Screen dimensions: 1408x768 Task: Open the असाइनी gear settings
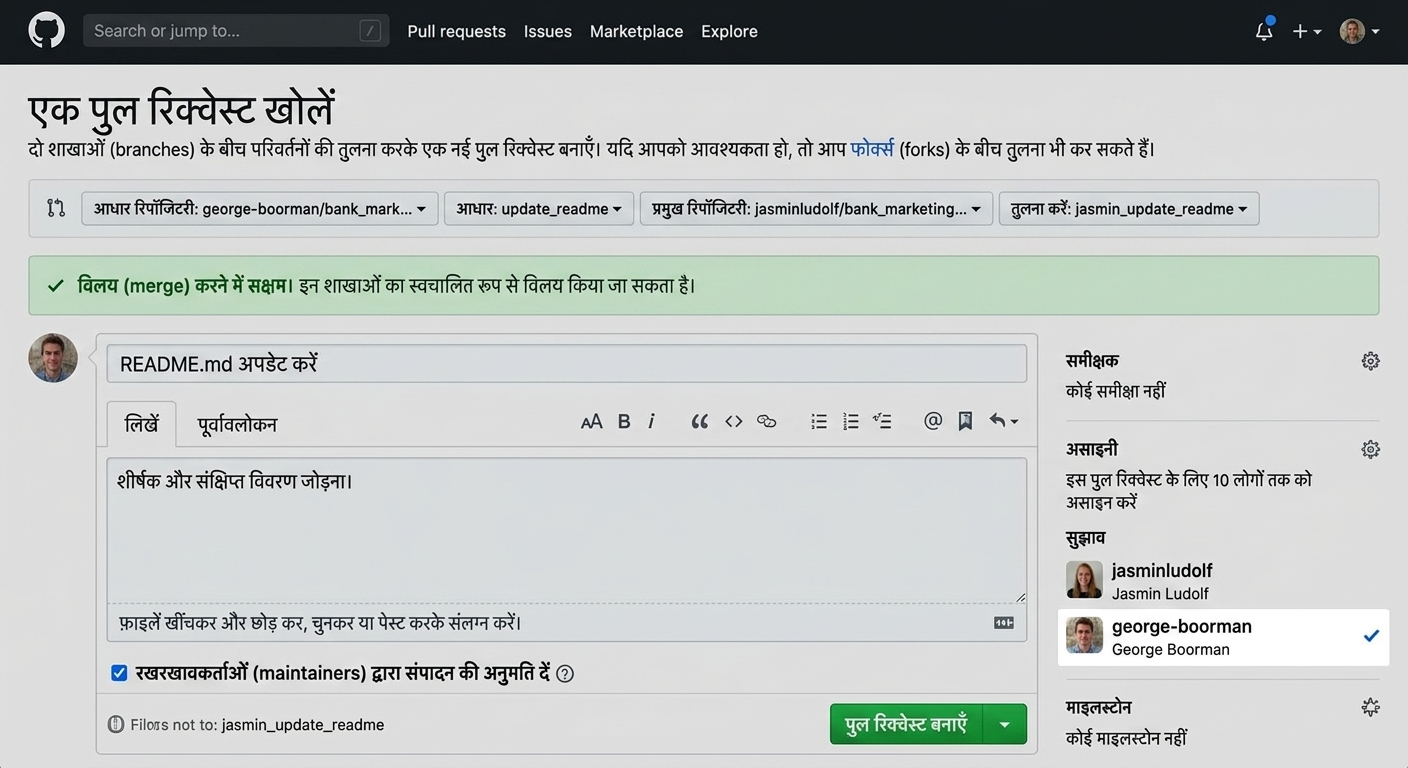click(1371, 449)
